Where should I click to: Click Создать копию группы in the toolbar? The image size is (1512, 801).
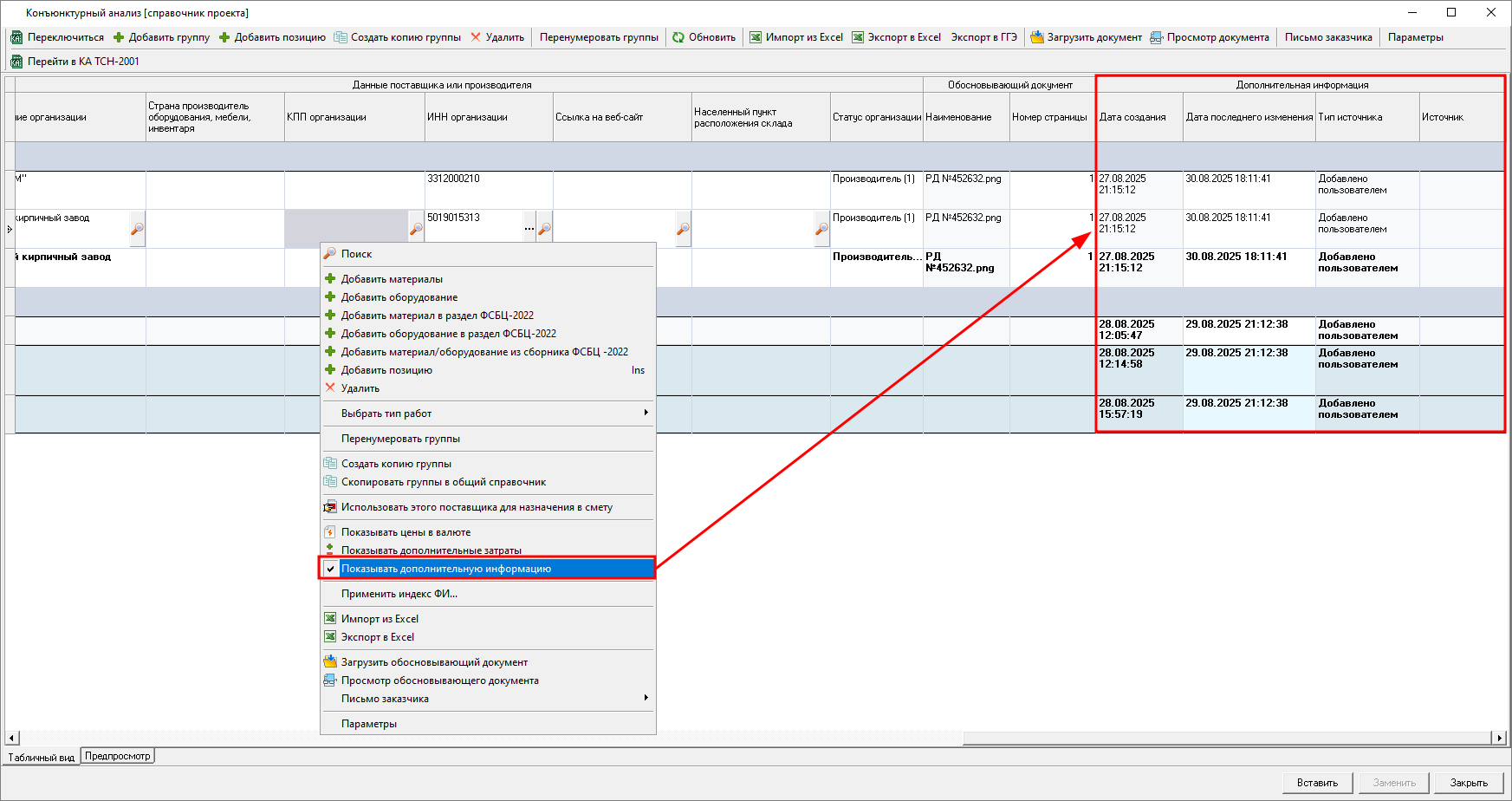tap(398, 37)
